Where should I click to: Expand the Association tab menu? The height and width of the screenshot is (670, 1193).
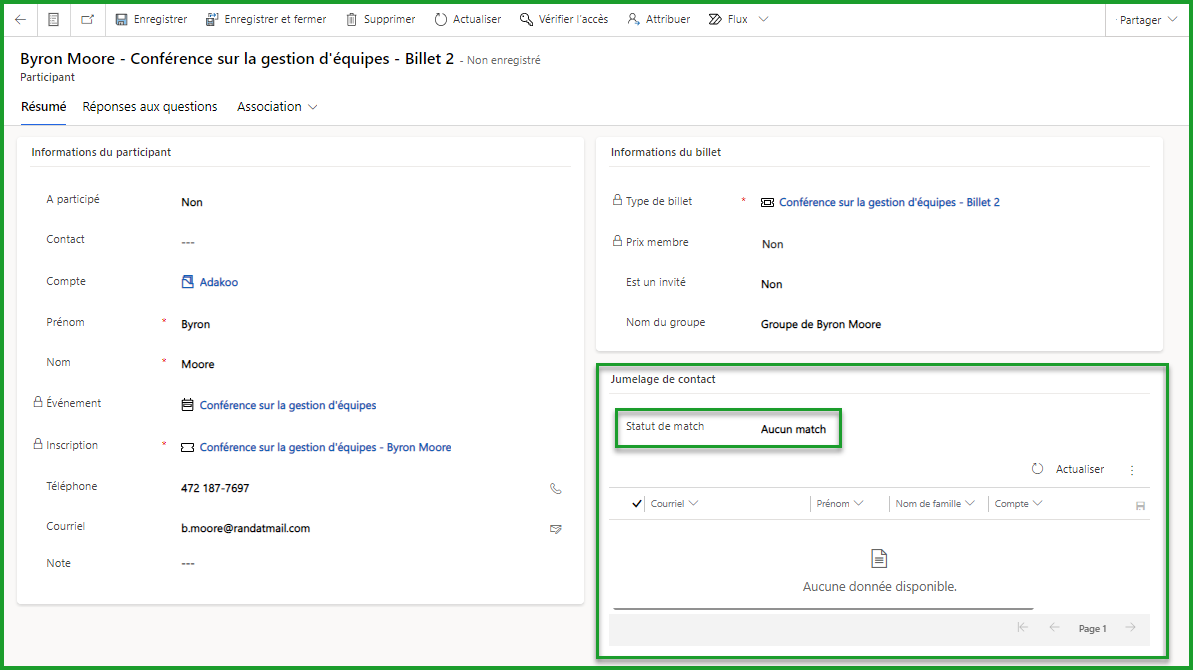[x=277, y=107]
